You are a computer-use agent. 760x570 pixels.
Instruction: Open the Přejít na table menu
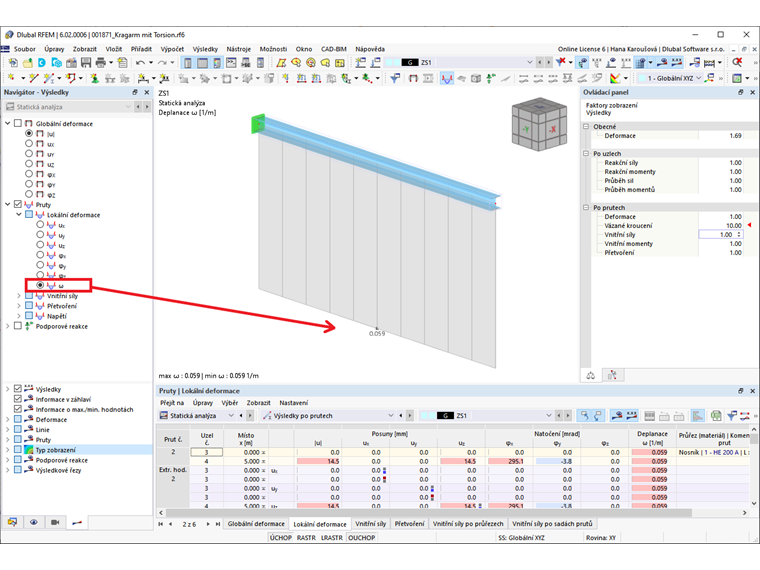click(x=172, y=403)
